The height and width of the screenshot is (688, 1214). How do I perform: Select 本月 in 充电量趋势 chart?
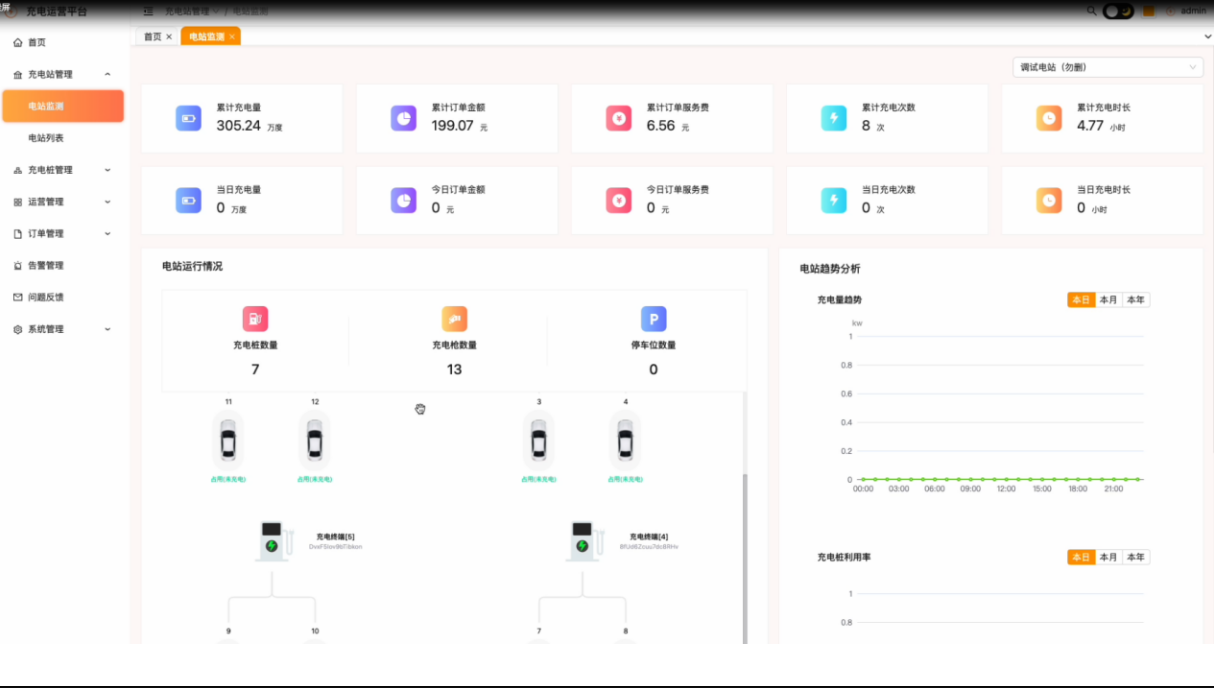click(1108, 300)
